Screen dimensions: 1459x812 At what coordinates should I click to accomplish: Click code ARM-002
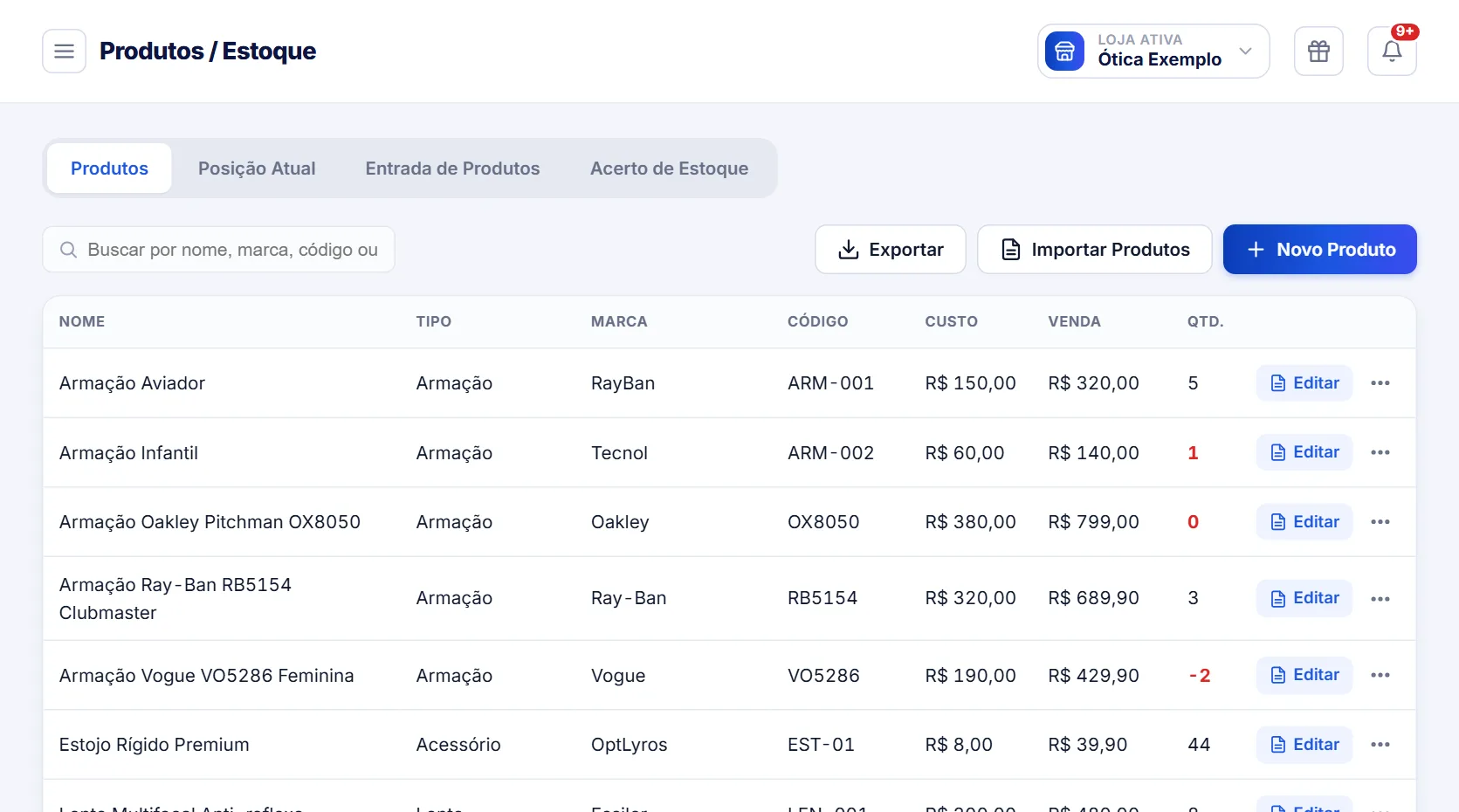[831, 453]
